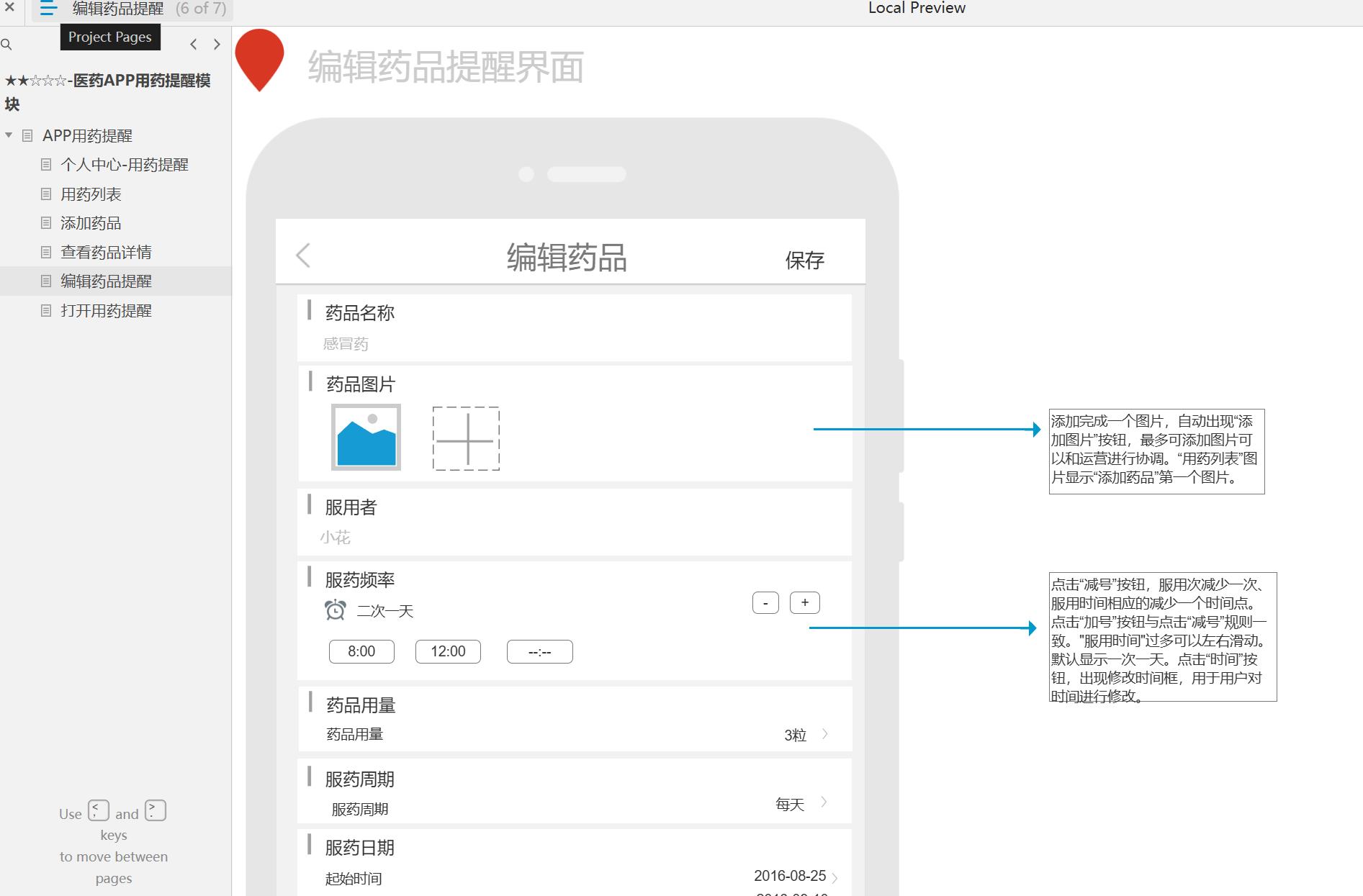Tap the back arrow in 编辑药品 header
1363x896 pixels.
tap(303, 255)
